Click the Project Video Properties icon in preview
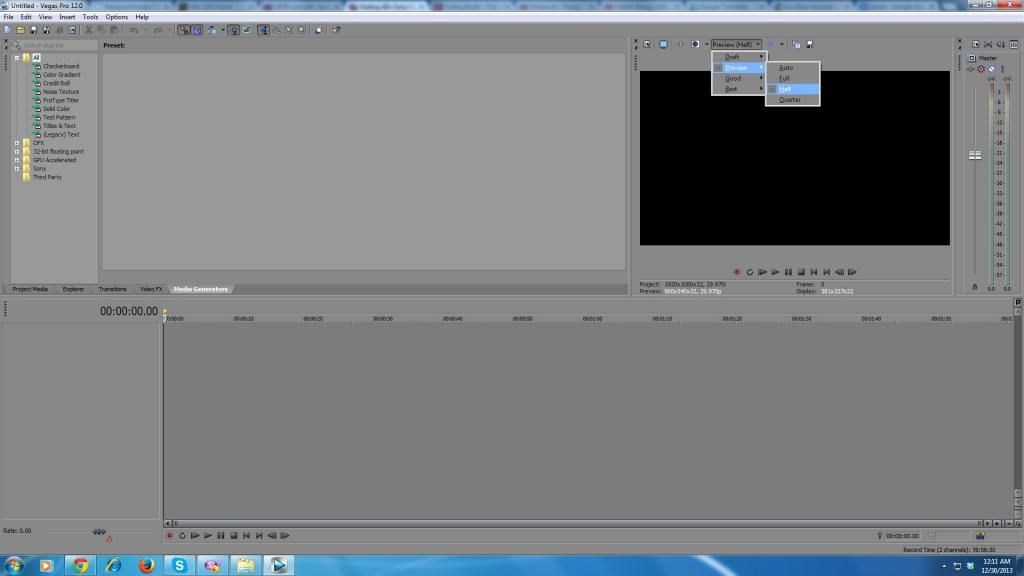 [x=647, y=44]
